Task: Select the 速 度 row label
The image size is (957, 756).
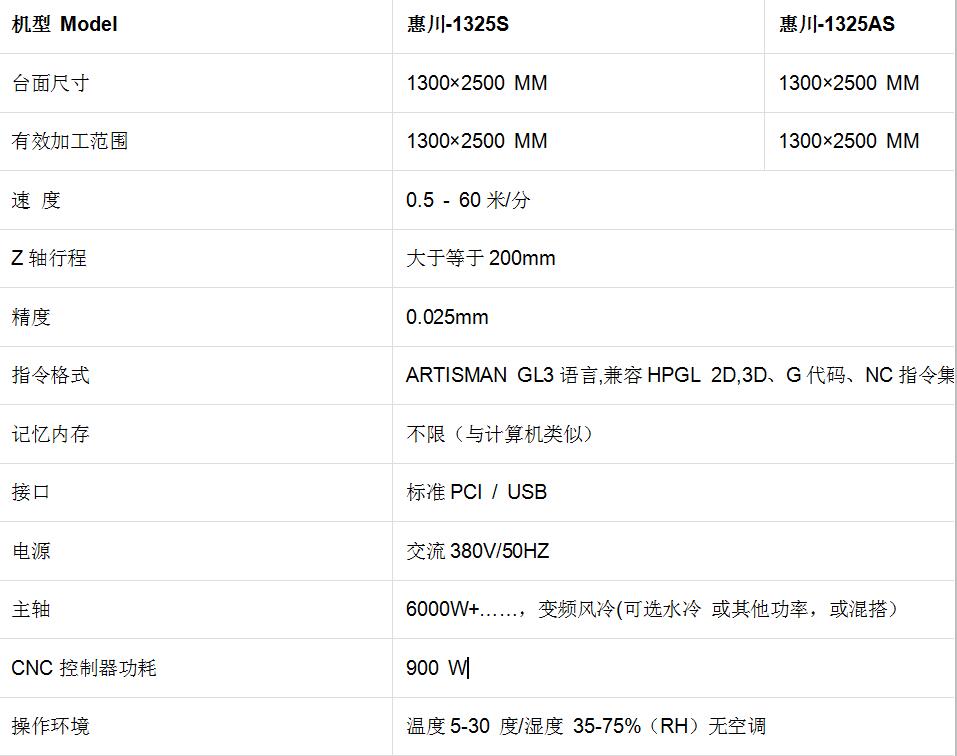Action: [36, 200]
